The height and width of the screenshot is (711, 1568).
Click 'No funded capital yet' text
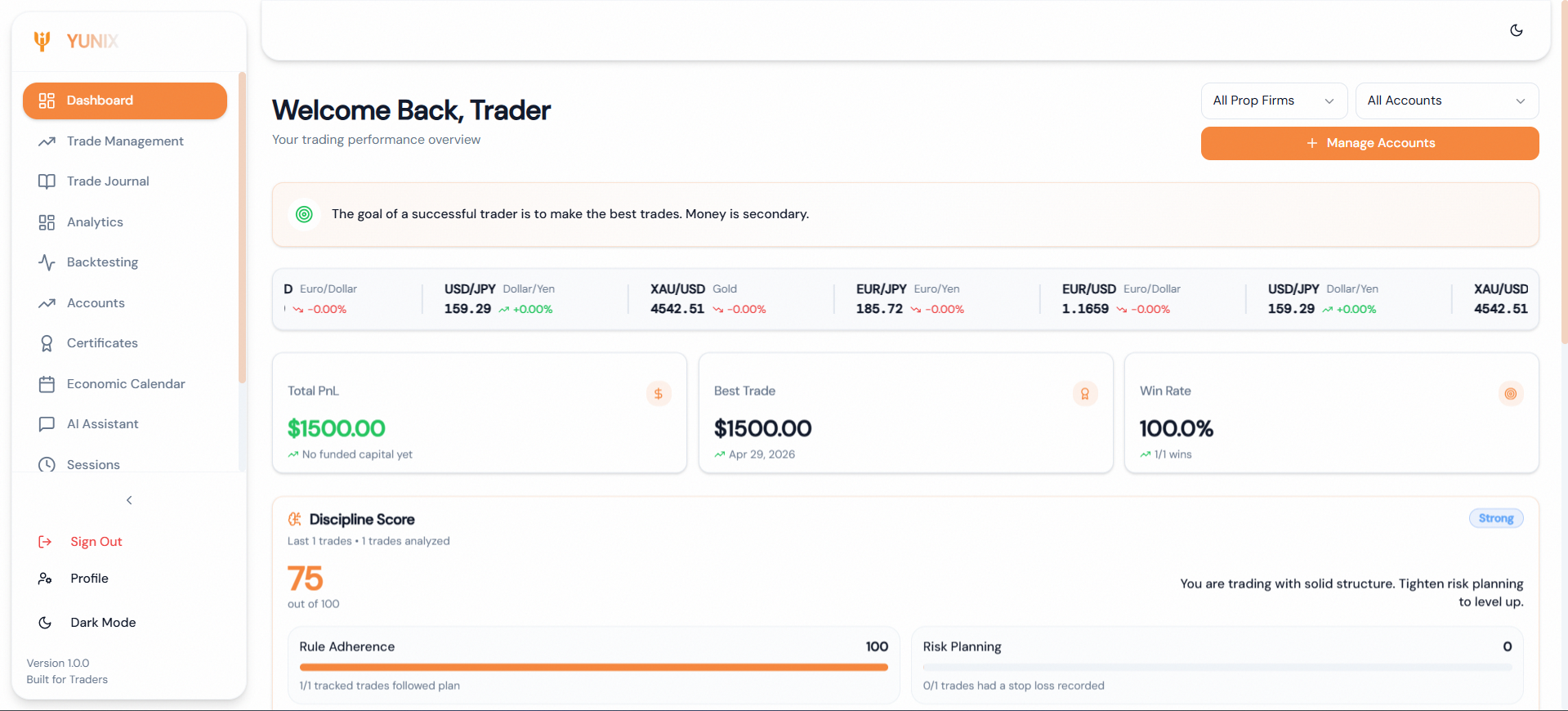(357, 454)
